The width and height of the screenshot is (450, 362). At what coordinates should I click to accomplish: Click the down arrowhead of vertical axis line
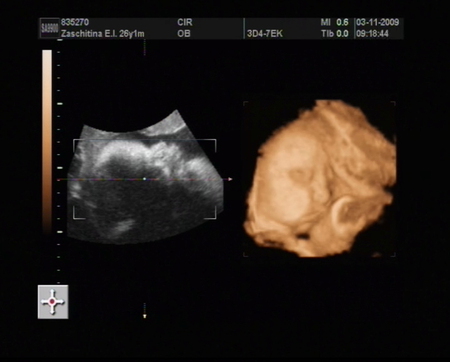click(144, 316)
